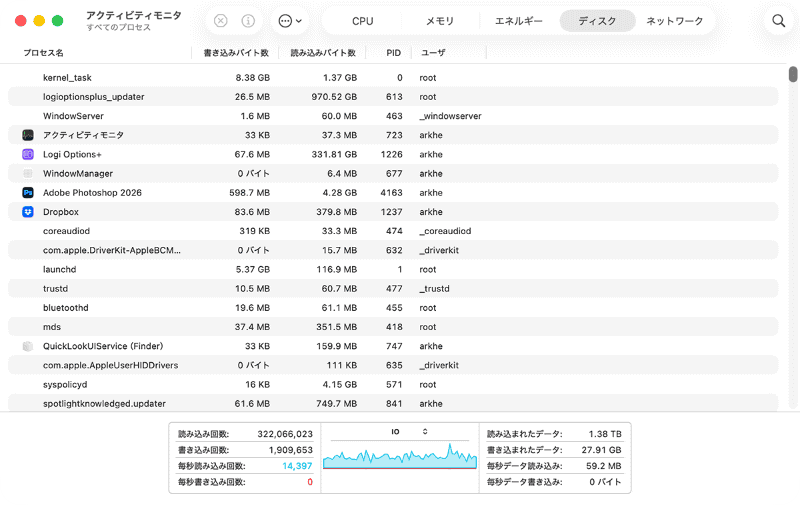Sort by ユーザ column header
The image size is (800, 505).
tap(433, 53)
